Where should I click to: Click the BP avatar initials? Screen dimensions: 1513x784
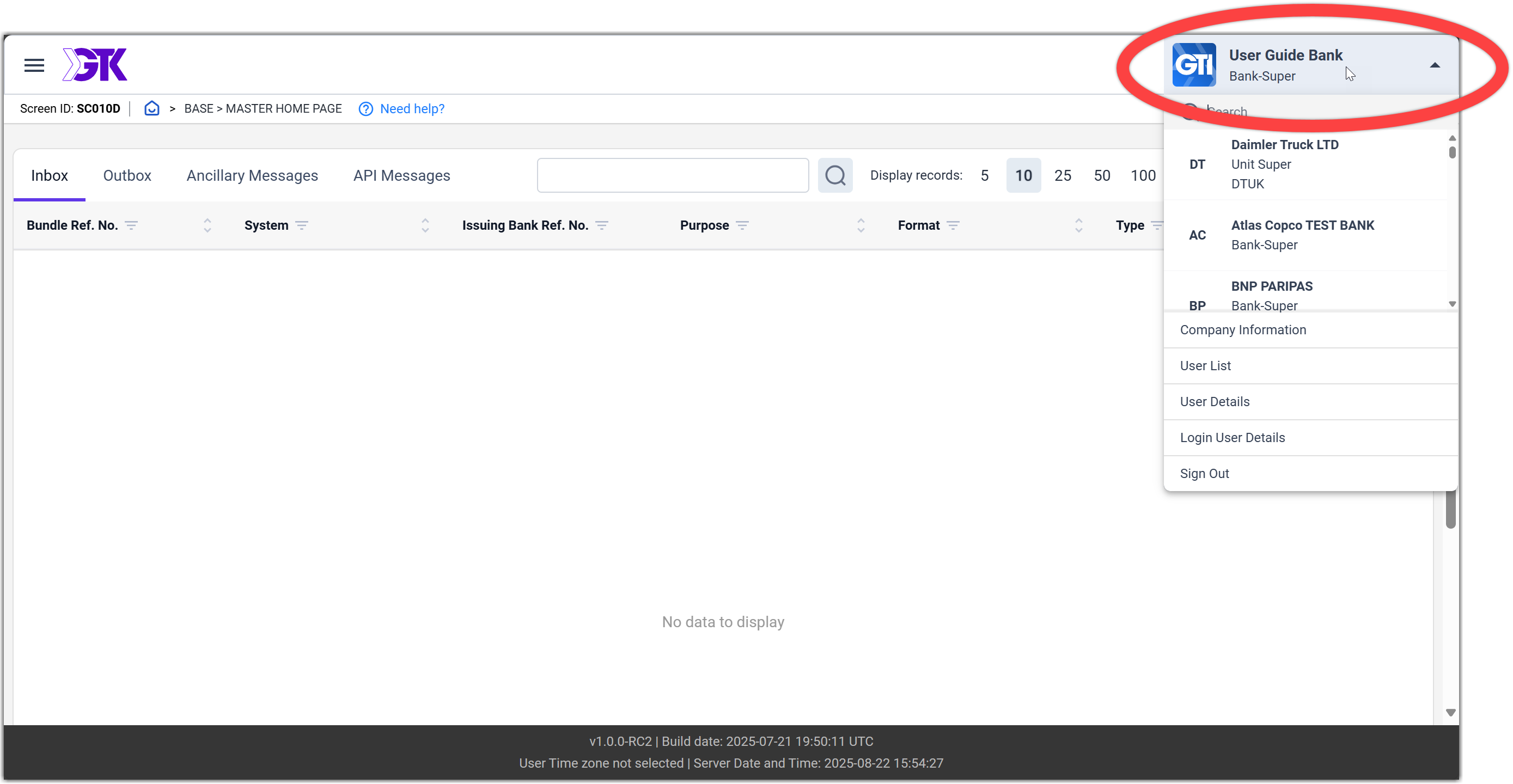[x=1197, y=305]
